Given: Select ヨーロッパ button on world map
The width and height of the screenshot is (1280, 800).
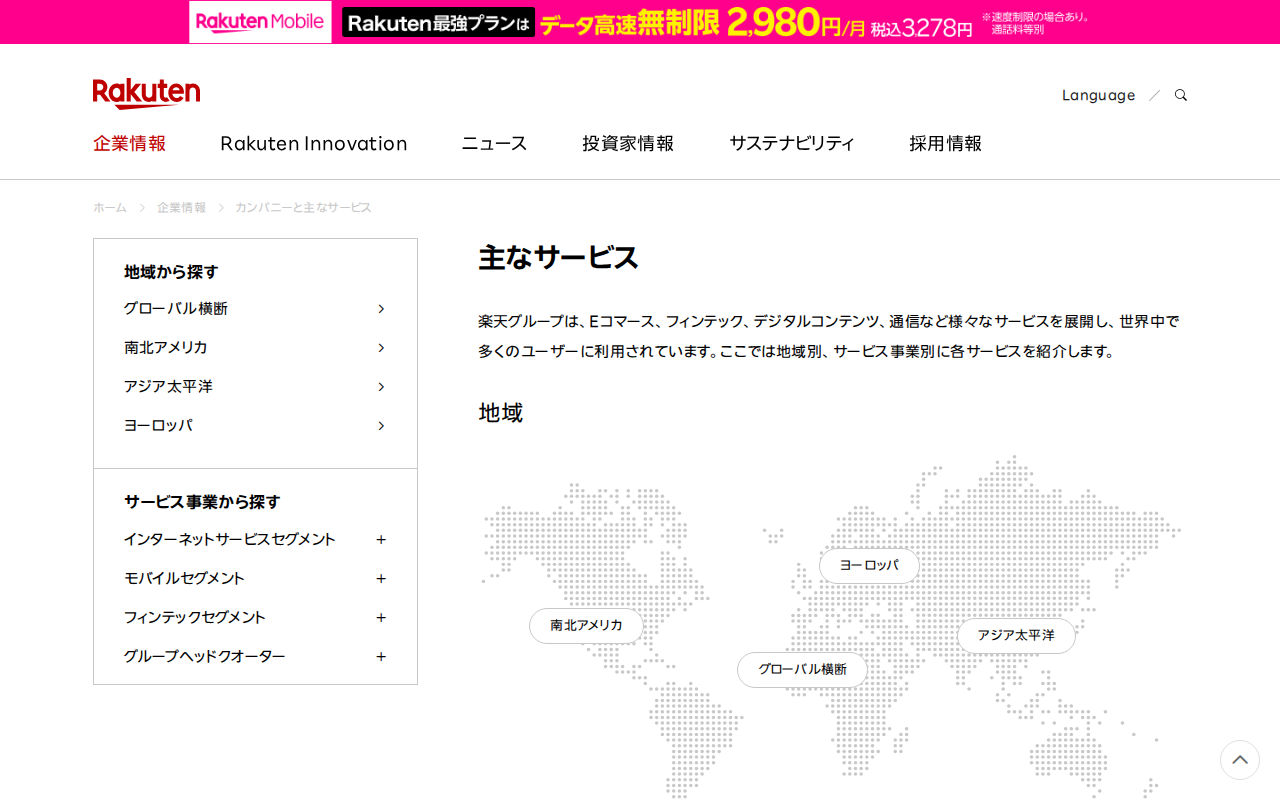Looking at the screenshot, I should point(869,566).
